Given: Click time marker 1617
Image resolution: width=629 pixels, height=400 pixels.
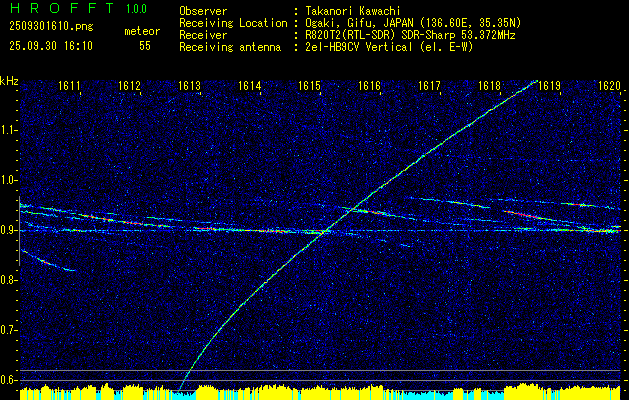Looking at the screenshot, I should [x=429, y=85].
